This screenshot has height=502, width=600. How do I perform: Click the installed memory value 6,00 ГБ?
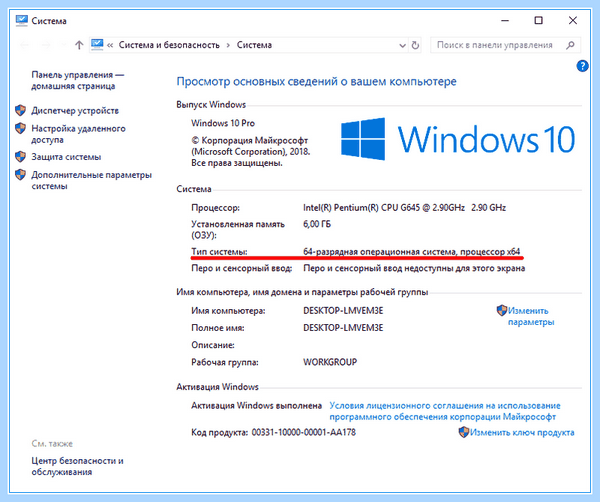pos(317,224)
